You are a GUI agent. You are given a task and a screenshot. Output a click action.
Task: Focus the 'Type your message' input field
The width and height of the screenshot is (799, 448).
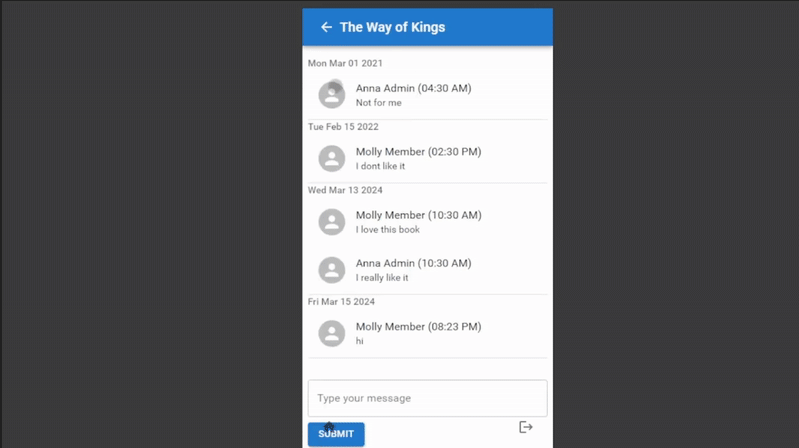[427, 398]
